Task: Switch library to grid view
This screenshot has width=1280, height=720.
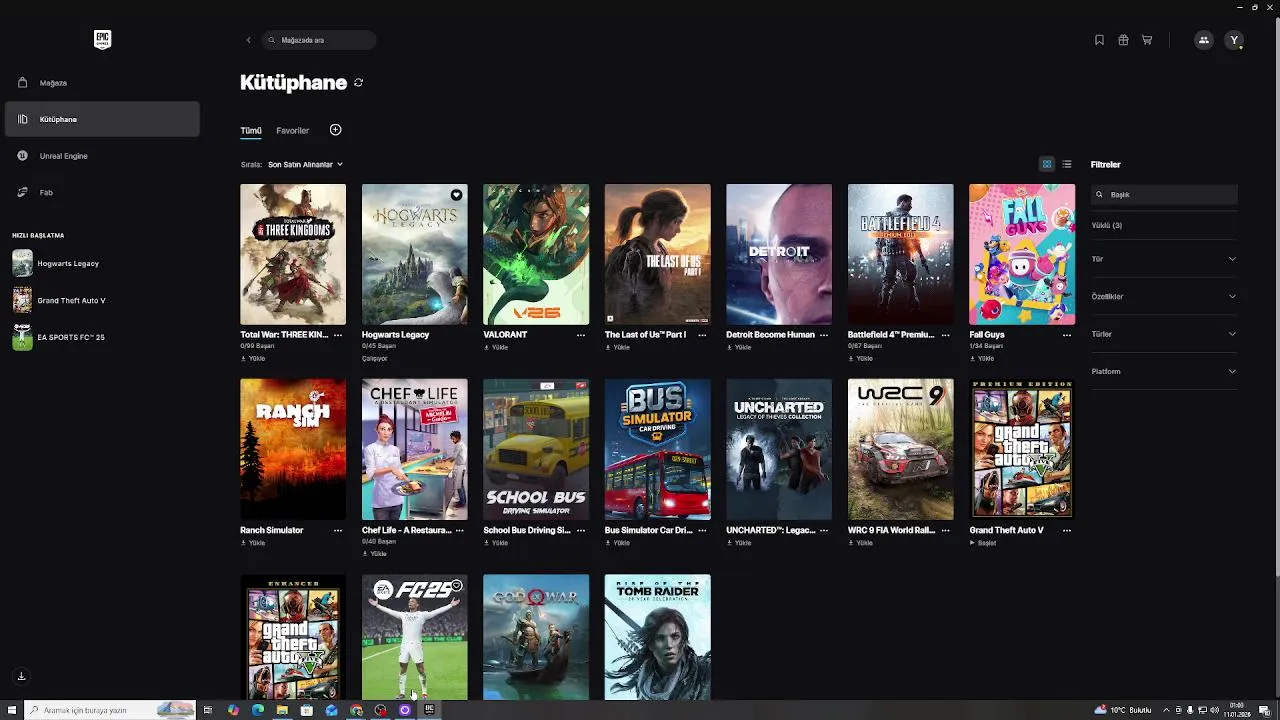Action: (x=1047, y=164)
